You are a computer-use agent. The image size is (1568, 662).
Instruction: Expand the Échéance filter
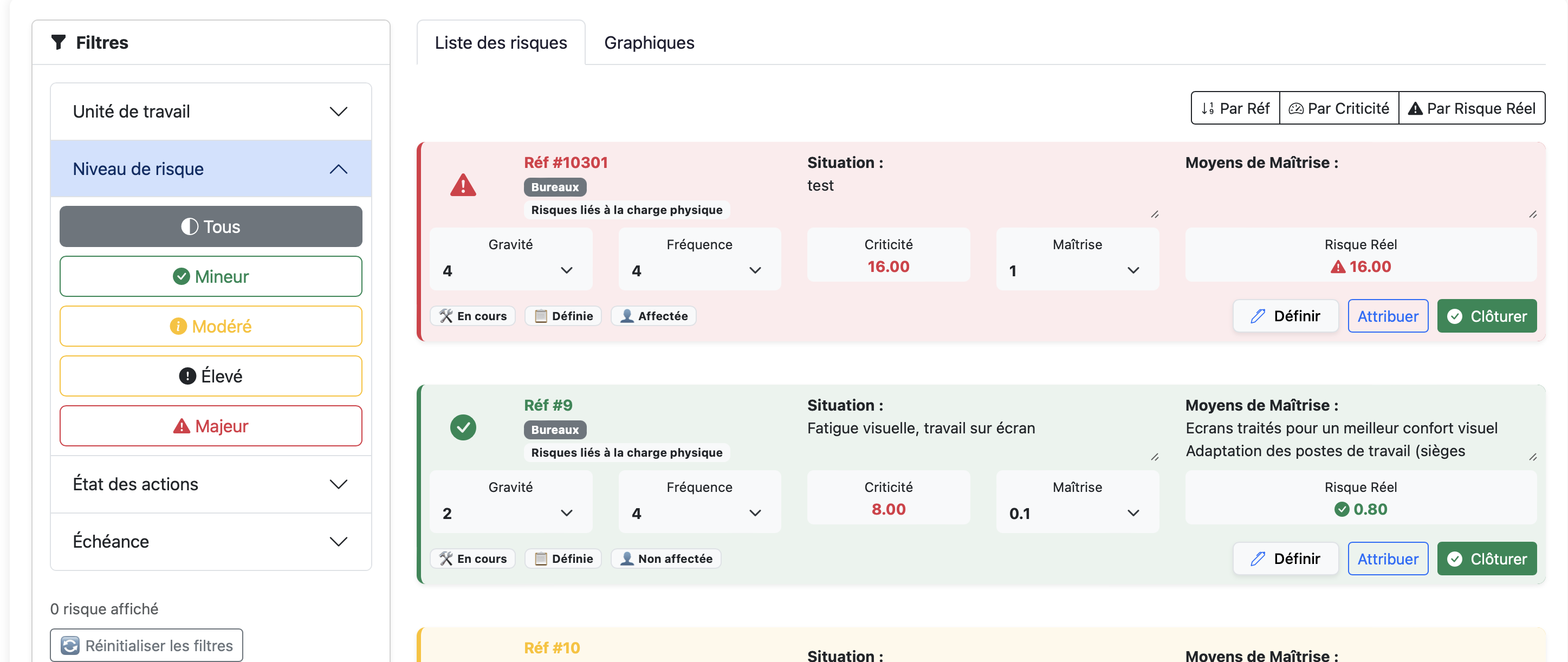pos(211,542)
